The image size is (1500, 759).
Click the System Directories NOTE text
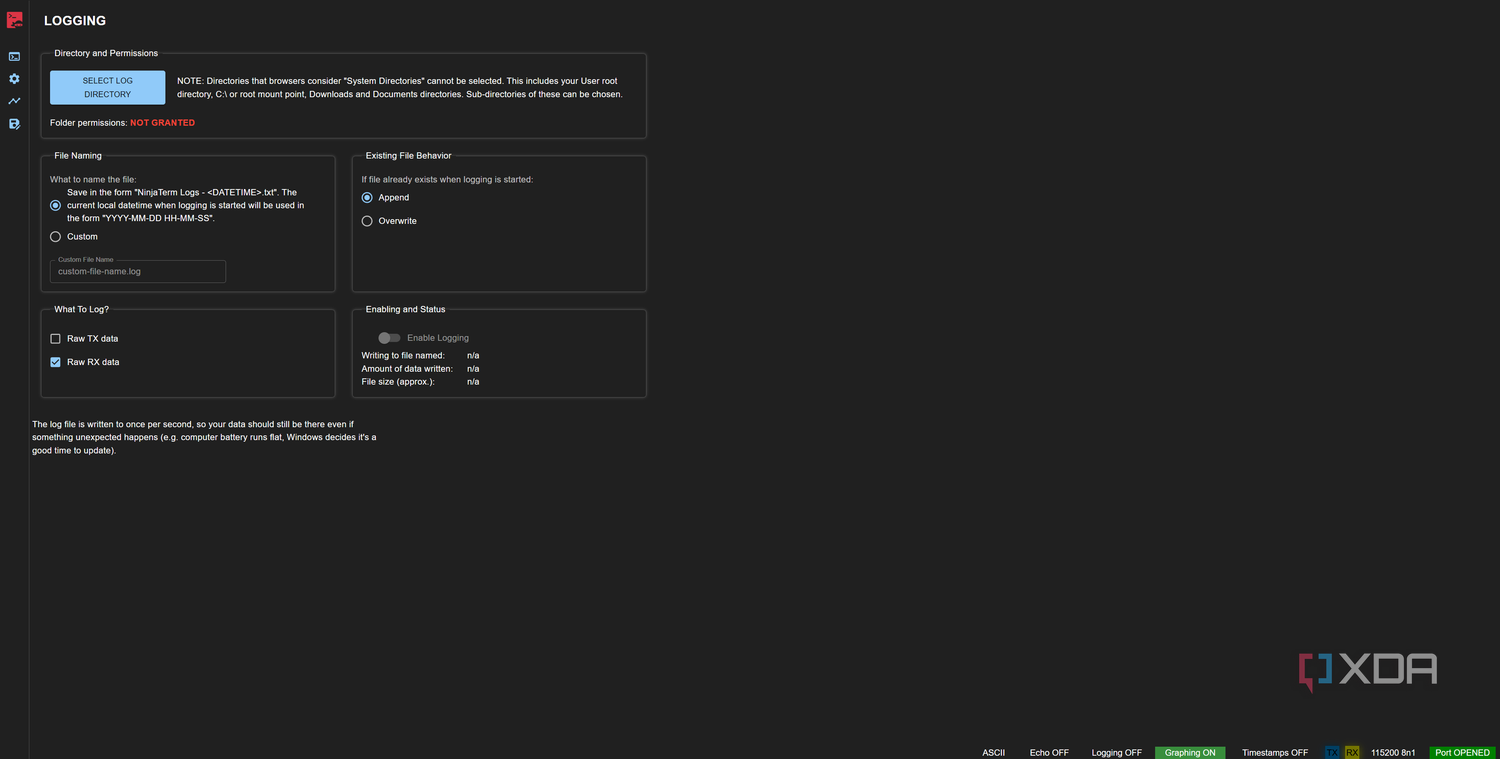400,87
